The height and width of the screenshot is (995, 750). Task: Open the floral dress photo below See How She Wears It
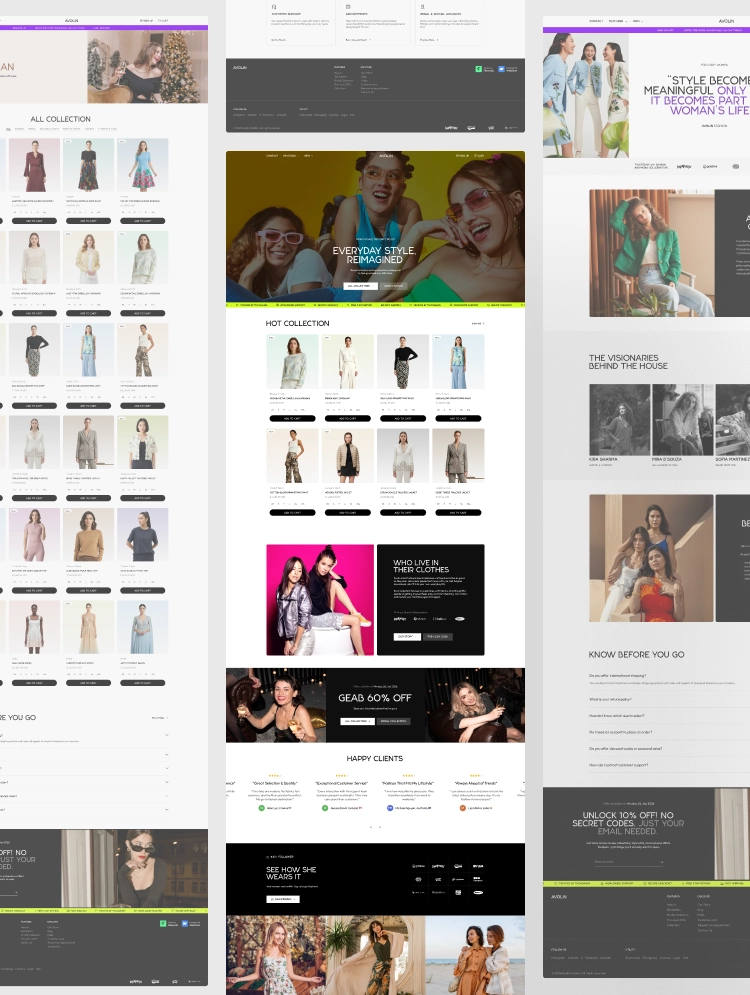[x=275, y=955]
